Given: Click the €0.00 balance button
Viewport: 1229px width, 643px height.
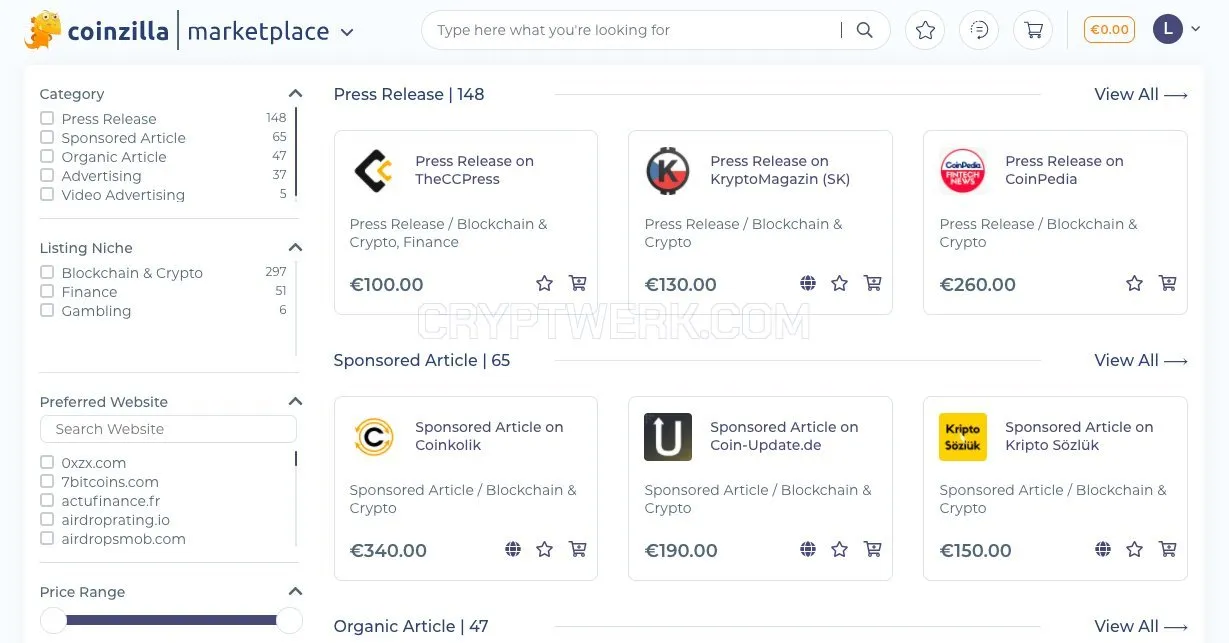Looking at the screenshot, I should 1109,29.
